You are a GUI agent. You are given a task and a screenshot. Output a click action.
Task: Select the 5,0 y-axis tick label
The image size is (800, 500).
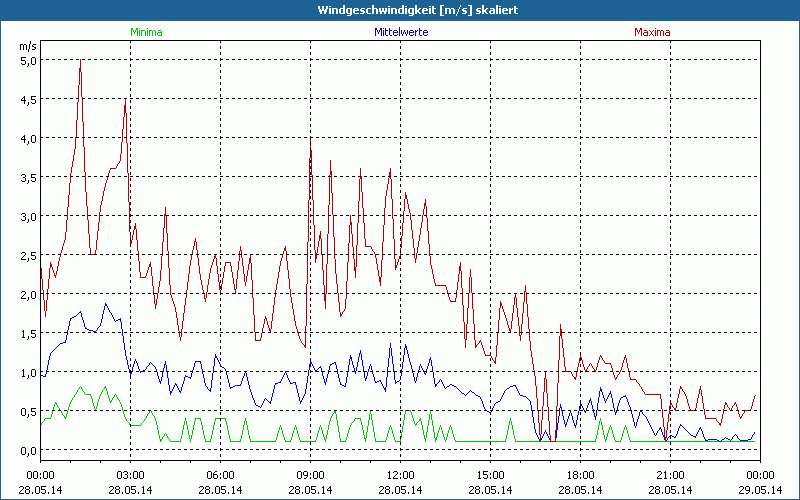click(x=28, y=60)
